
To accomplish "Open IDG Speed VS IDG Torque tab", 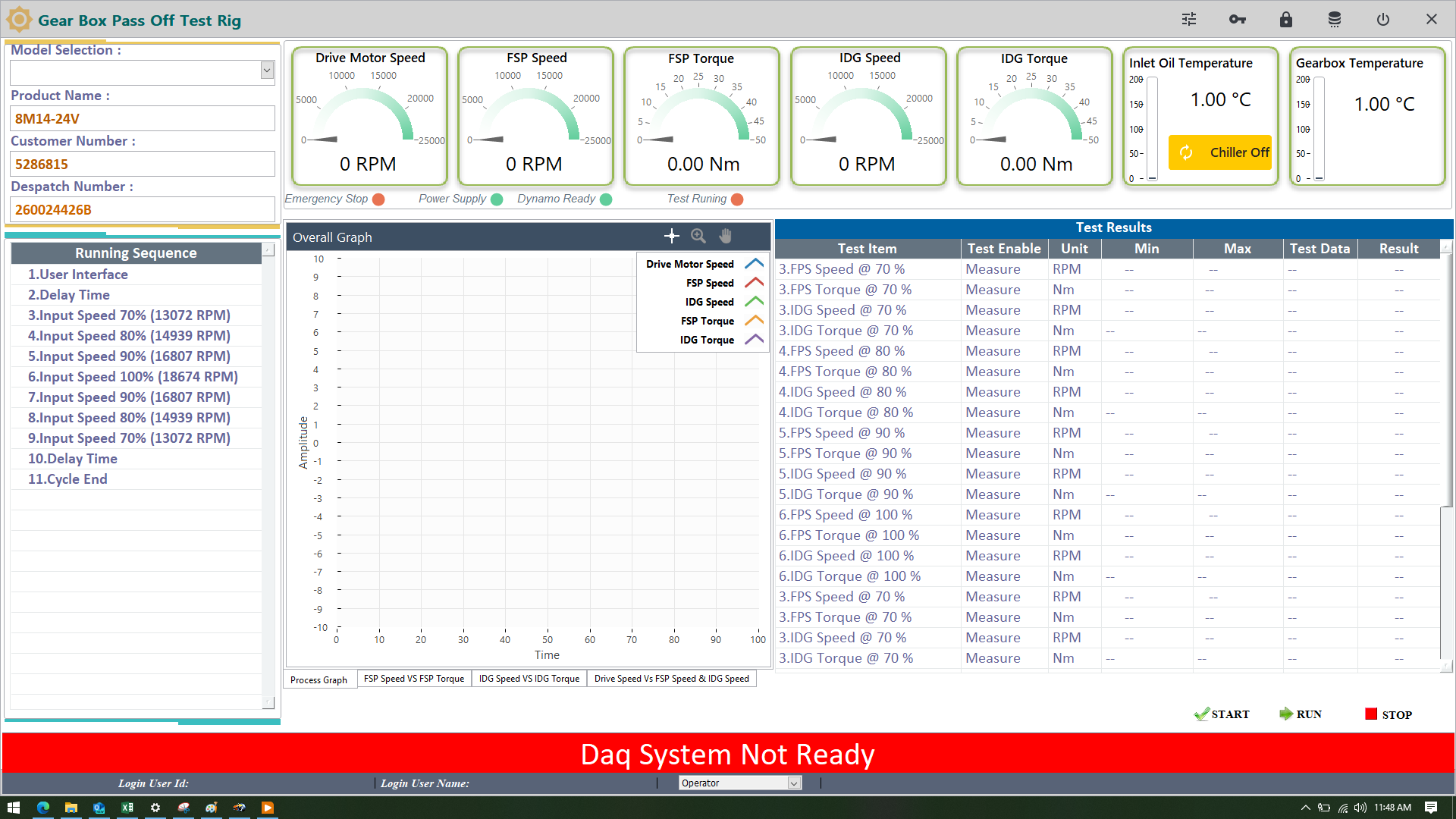I will 529,679.
